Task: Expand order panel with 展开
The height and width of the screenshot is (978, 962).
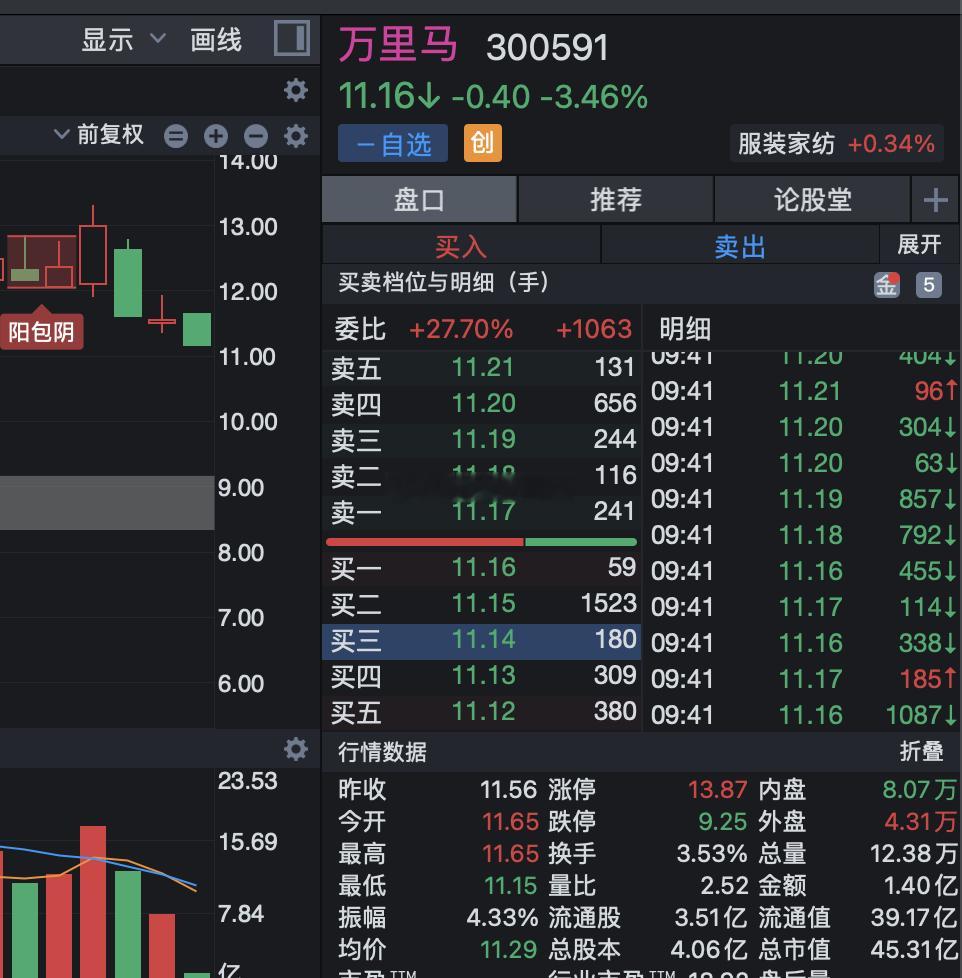Action: [x=918, y=244]
